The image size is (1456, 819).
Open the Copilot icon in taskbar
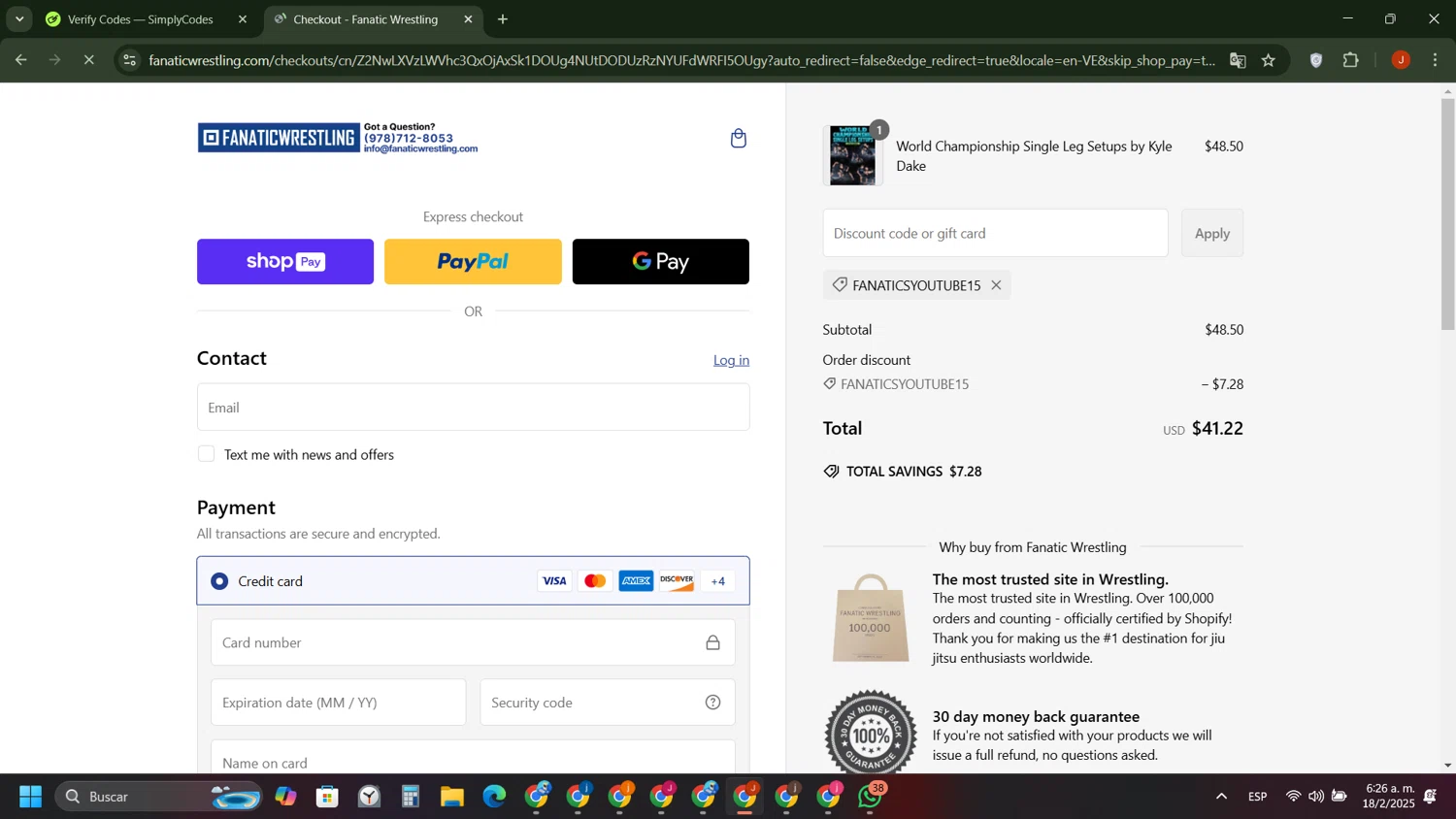285,797
